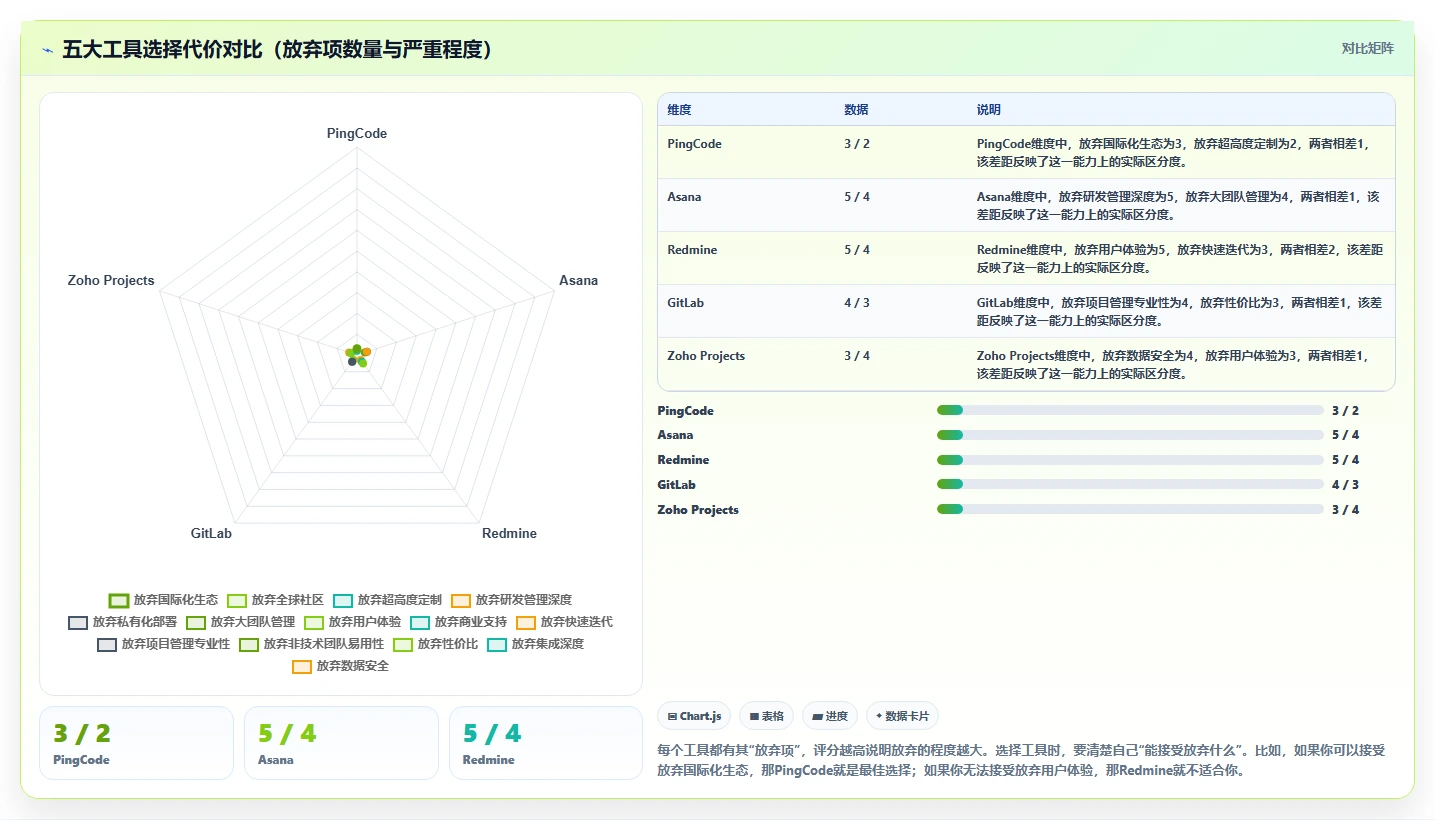Hide the 放弃集成深度 dataset in the legend
Screen dimensions: 1435x820
(x=535, y=644)
